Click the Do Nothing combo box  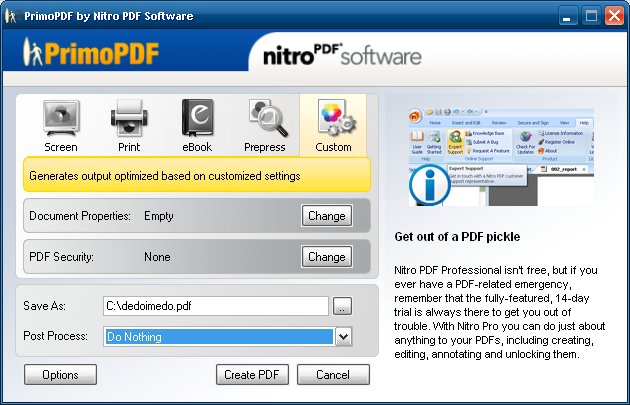(218, 337)
